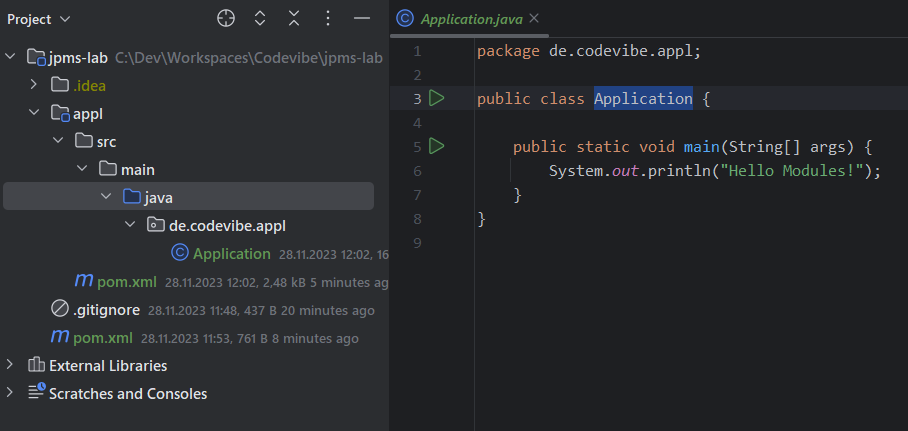This screenshot has height=431, width=908.
Task: Click the String[] args parameter
Action: coord(787,147)
